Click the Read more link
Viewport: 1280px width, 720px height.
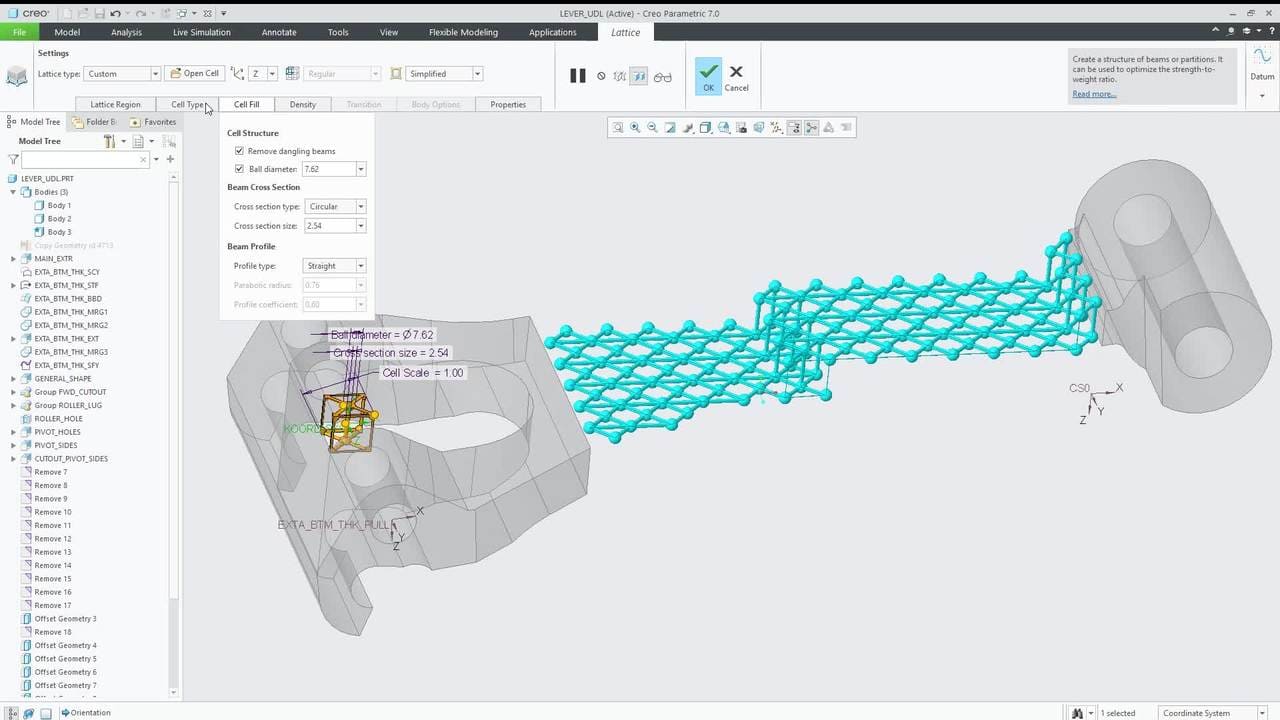1094,94
